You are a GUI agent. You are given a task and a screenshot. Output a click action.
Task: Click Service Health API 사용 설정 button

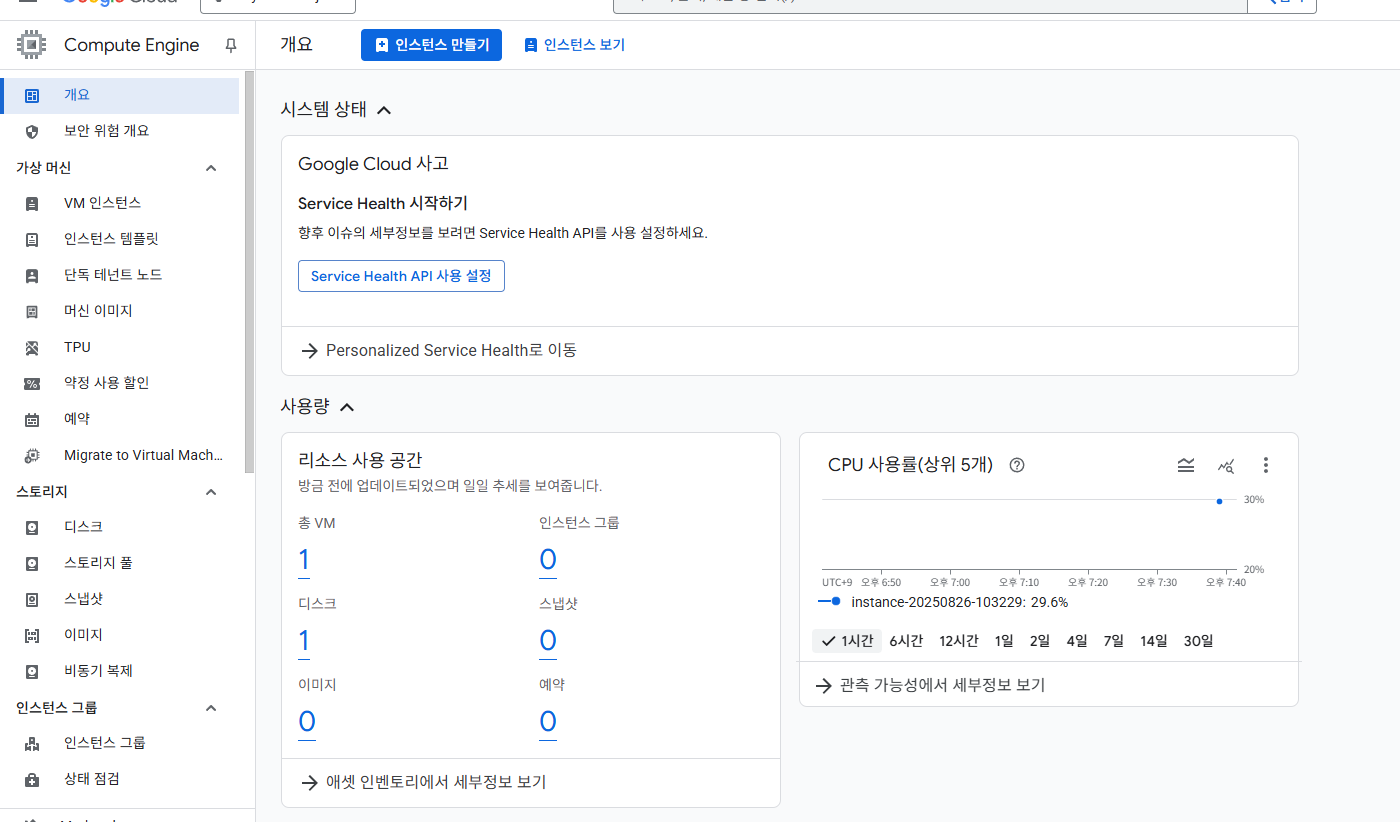401,276
